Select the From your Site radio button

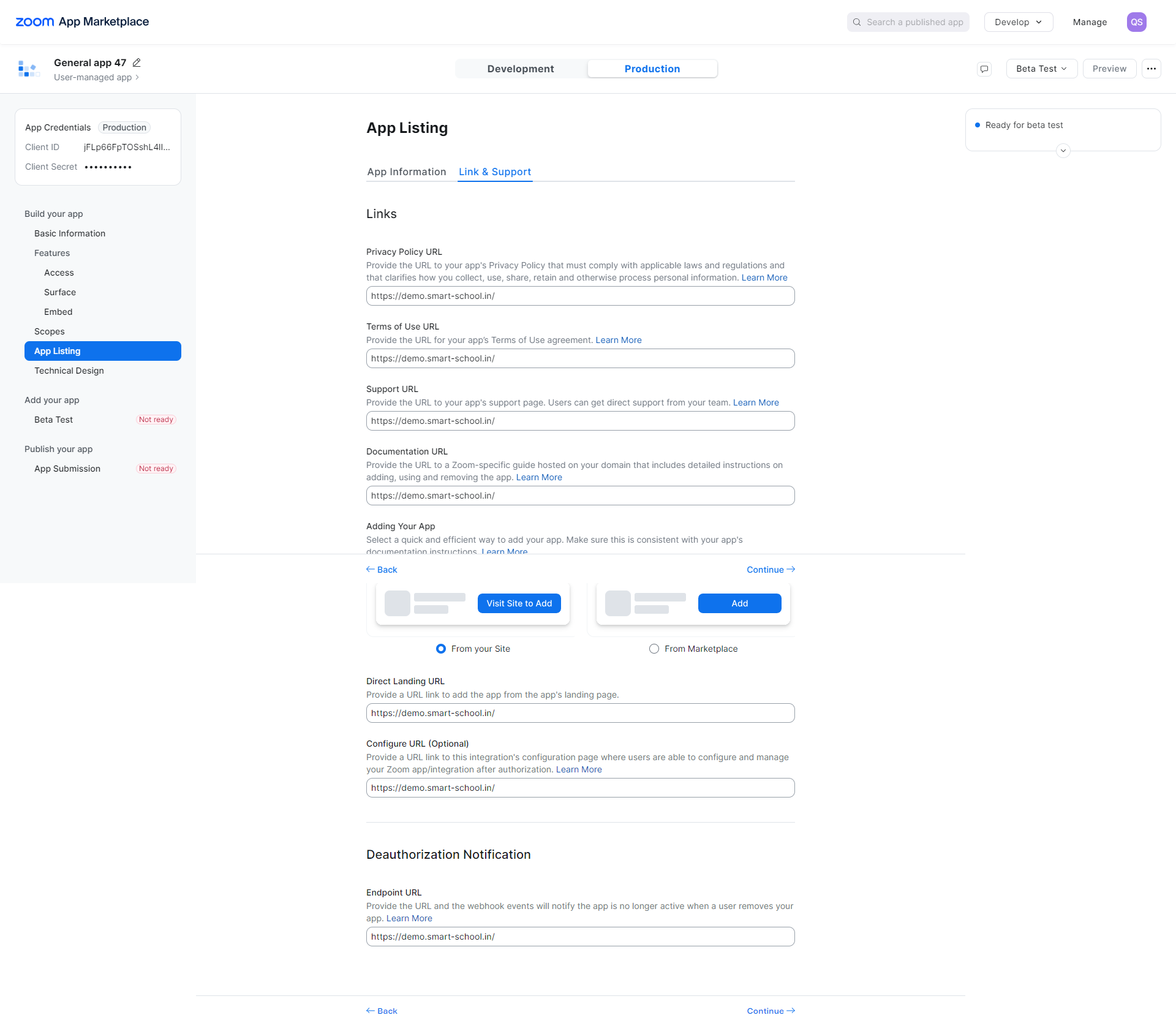[x=441, y=649]
